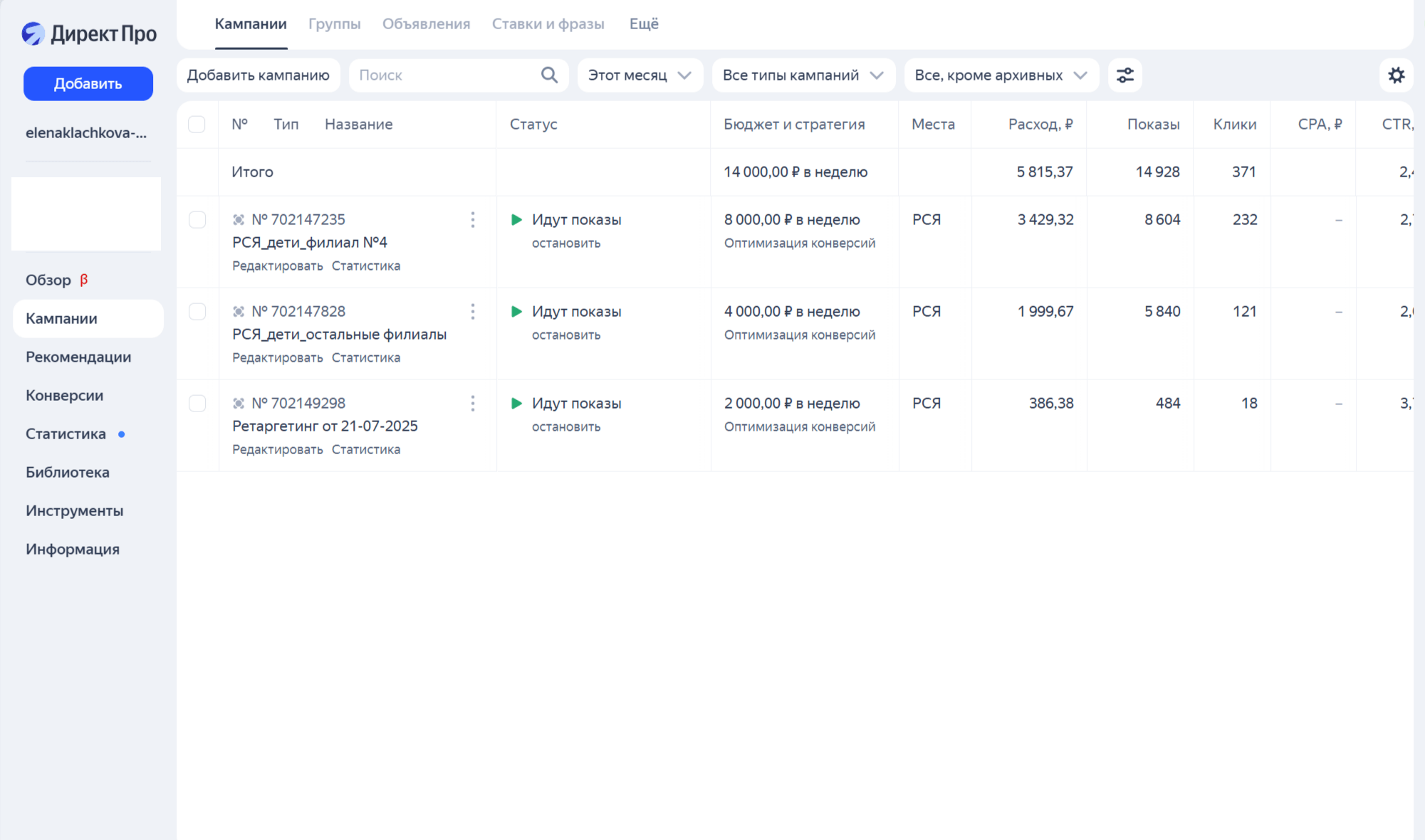Click остановить under campaign 702149298

[565, 427]
